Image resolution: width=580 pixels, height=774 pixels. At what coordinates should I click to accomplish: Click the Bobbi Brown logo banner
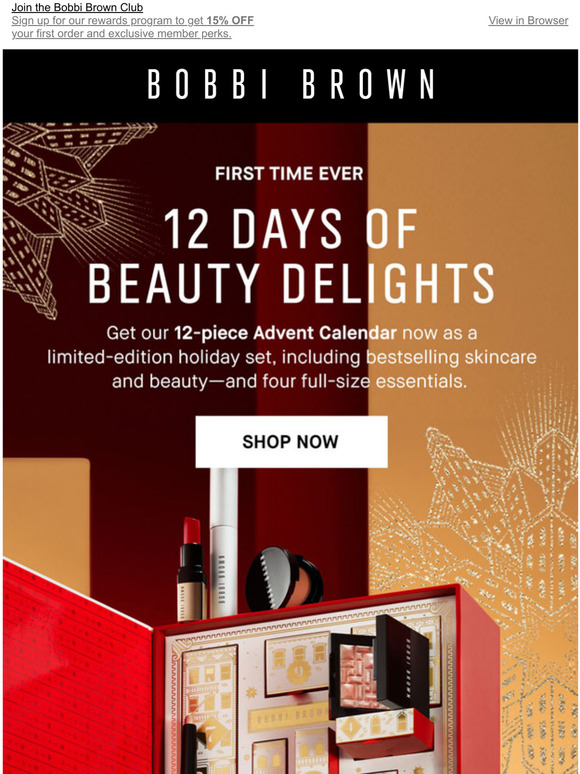pos(290,85)
